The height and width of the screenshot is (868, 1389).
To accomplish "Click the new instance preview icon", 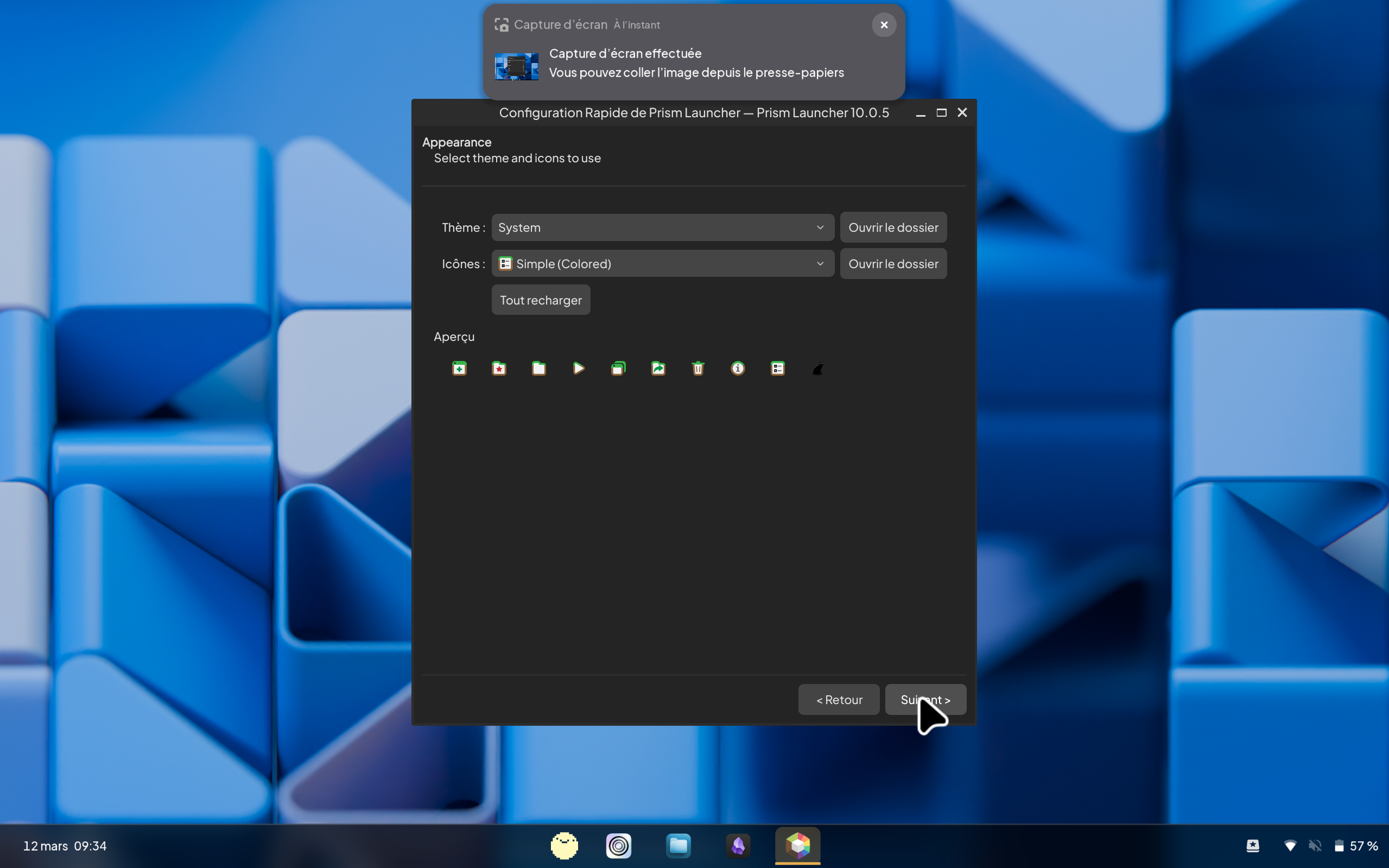I will pos(459,369).
